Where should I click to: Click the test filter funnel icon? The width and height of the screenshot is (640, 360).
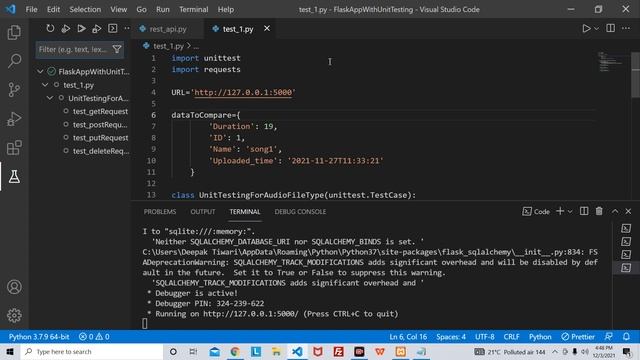pos(117,49)
